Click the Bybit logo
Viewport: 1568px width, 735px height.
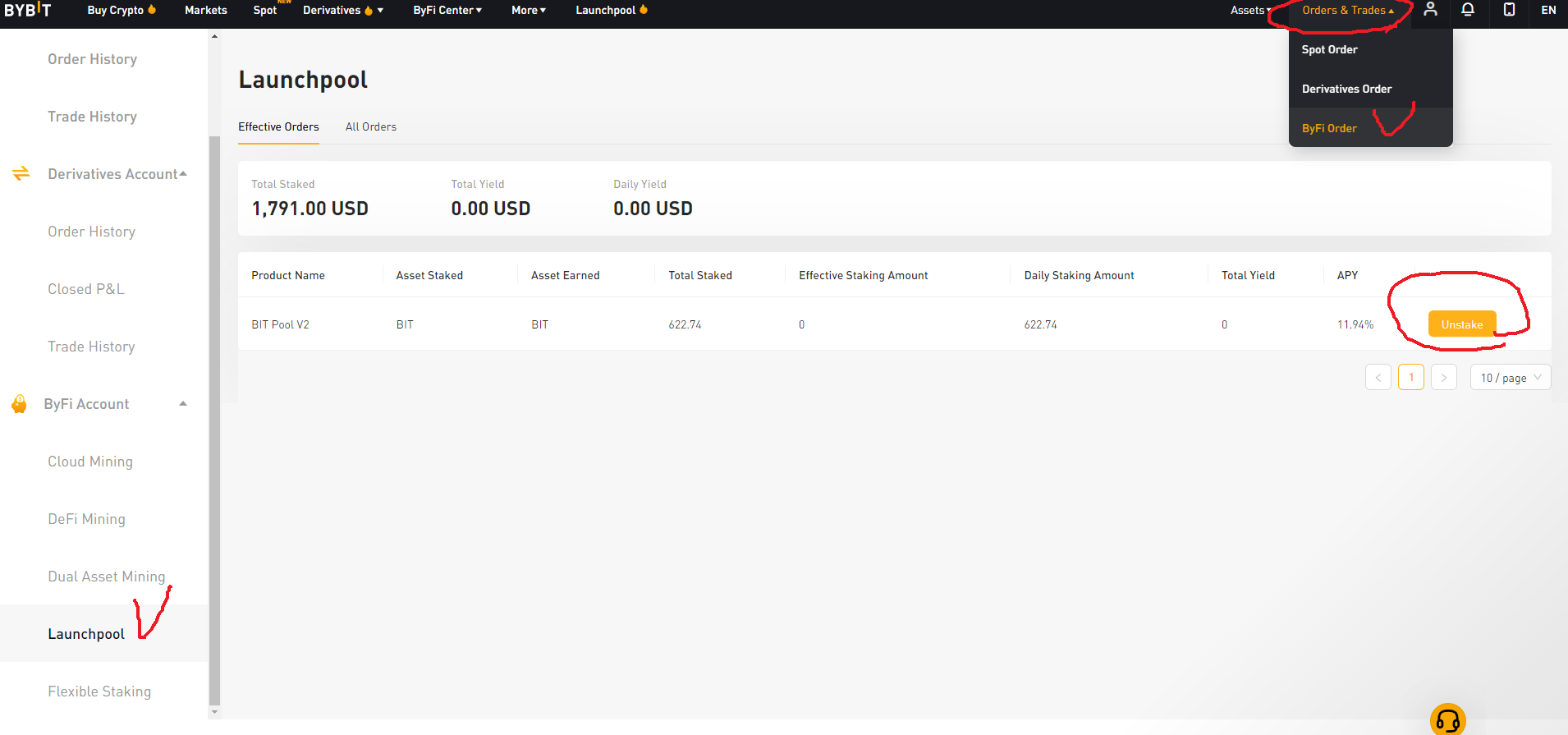click(27, 10)
